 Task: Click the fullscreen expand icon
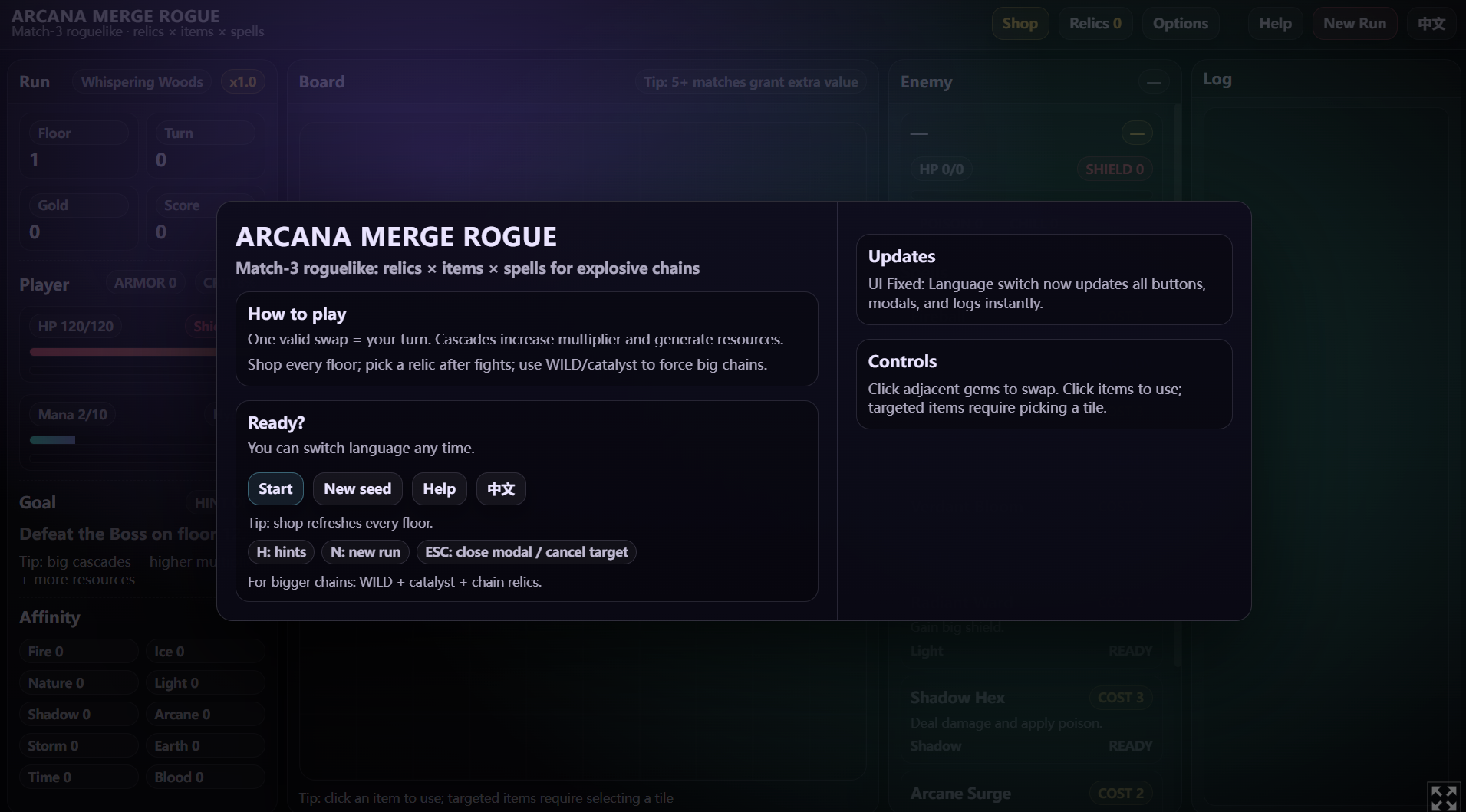pyautogui.click(x=1444, y=797)
